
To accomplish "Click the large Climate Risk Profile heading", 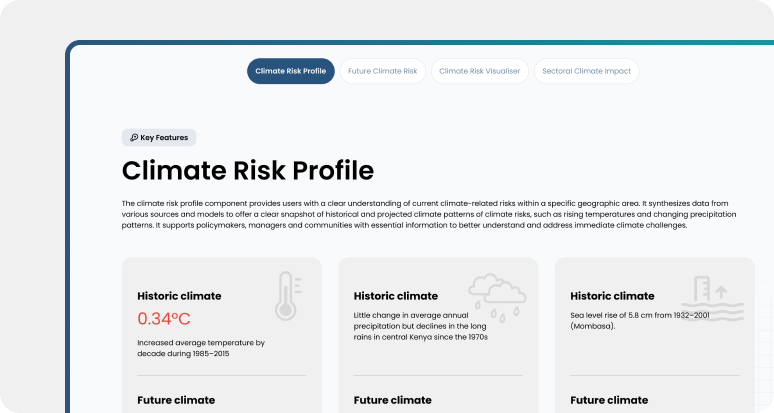I will point(248,170).
